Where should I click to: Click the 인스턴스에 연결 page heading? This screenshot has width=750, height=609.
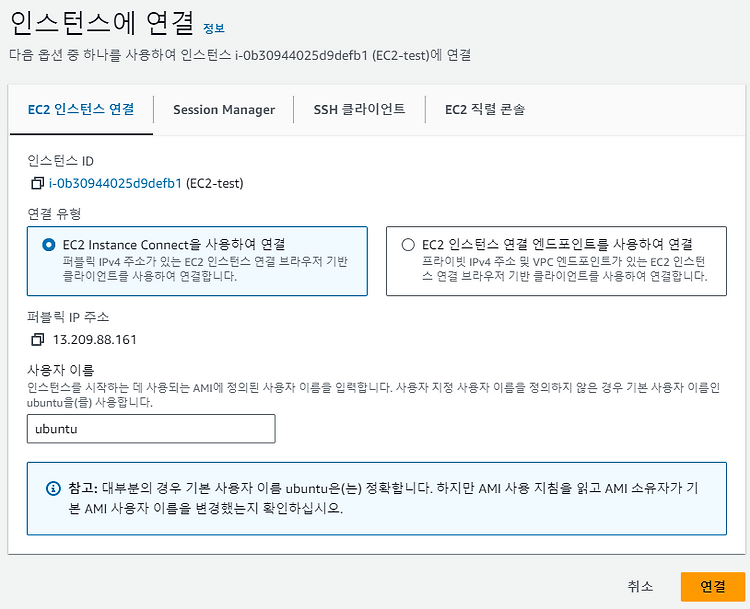[x=101, y=23]
